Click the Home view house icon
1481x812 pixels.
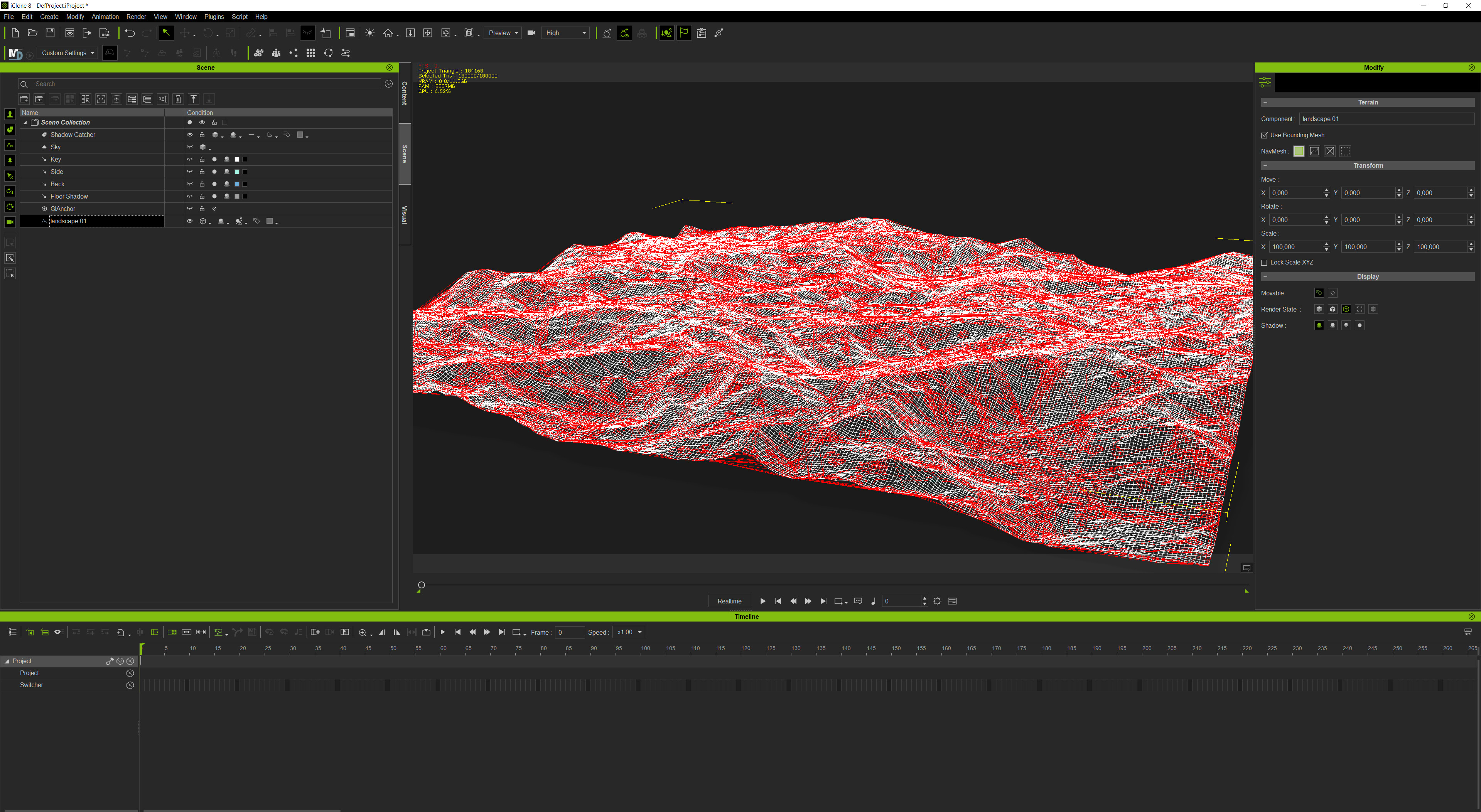point(388,33)
